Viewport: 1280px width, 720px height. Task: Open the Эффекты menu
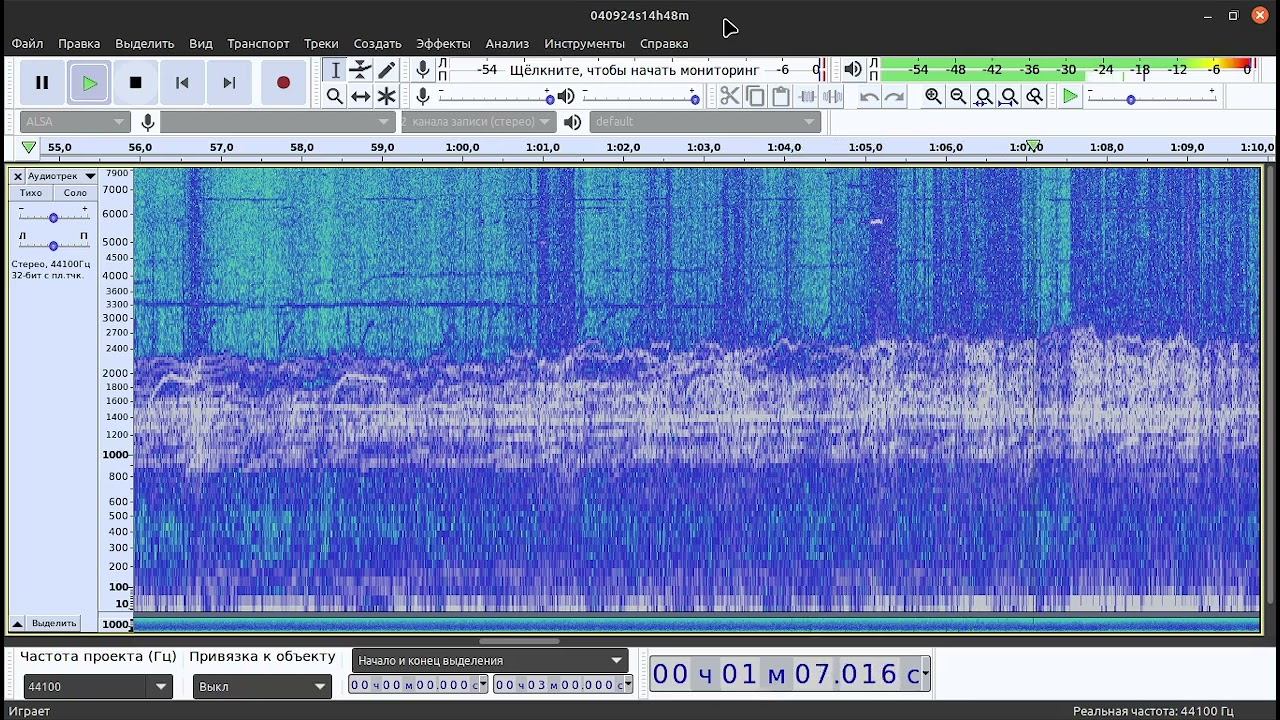pos(443,44)
